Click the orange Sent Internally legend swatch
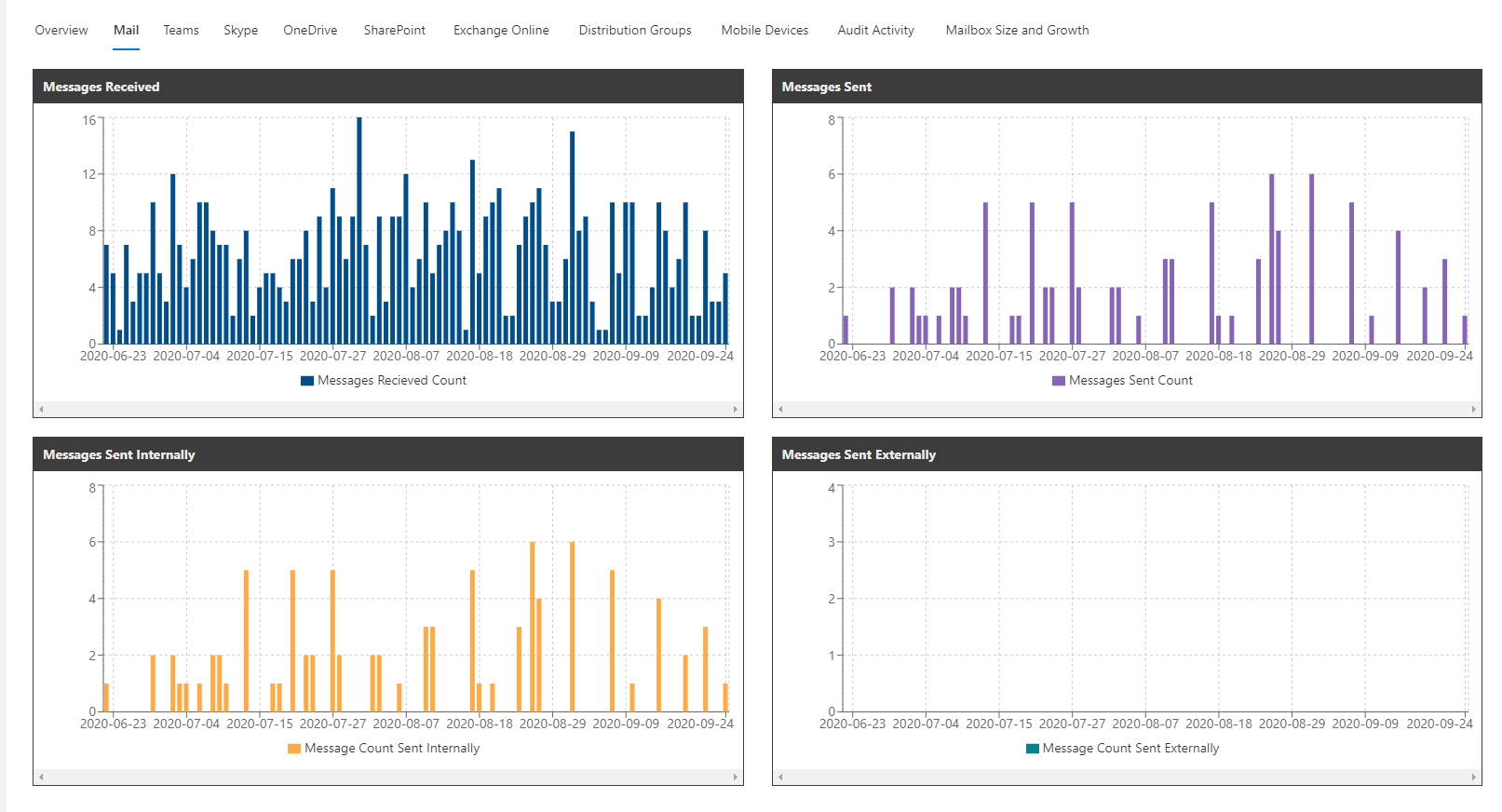The image size is (1502, 812). pyautogui.click(x=294, y=749)
